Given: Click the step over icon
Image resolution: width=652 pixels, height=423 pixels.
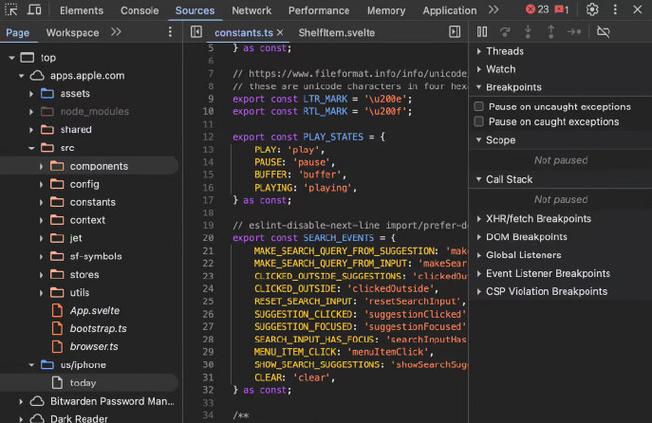Looking at the screenshot, I should tap(505, 32).
